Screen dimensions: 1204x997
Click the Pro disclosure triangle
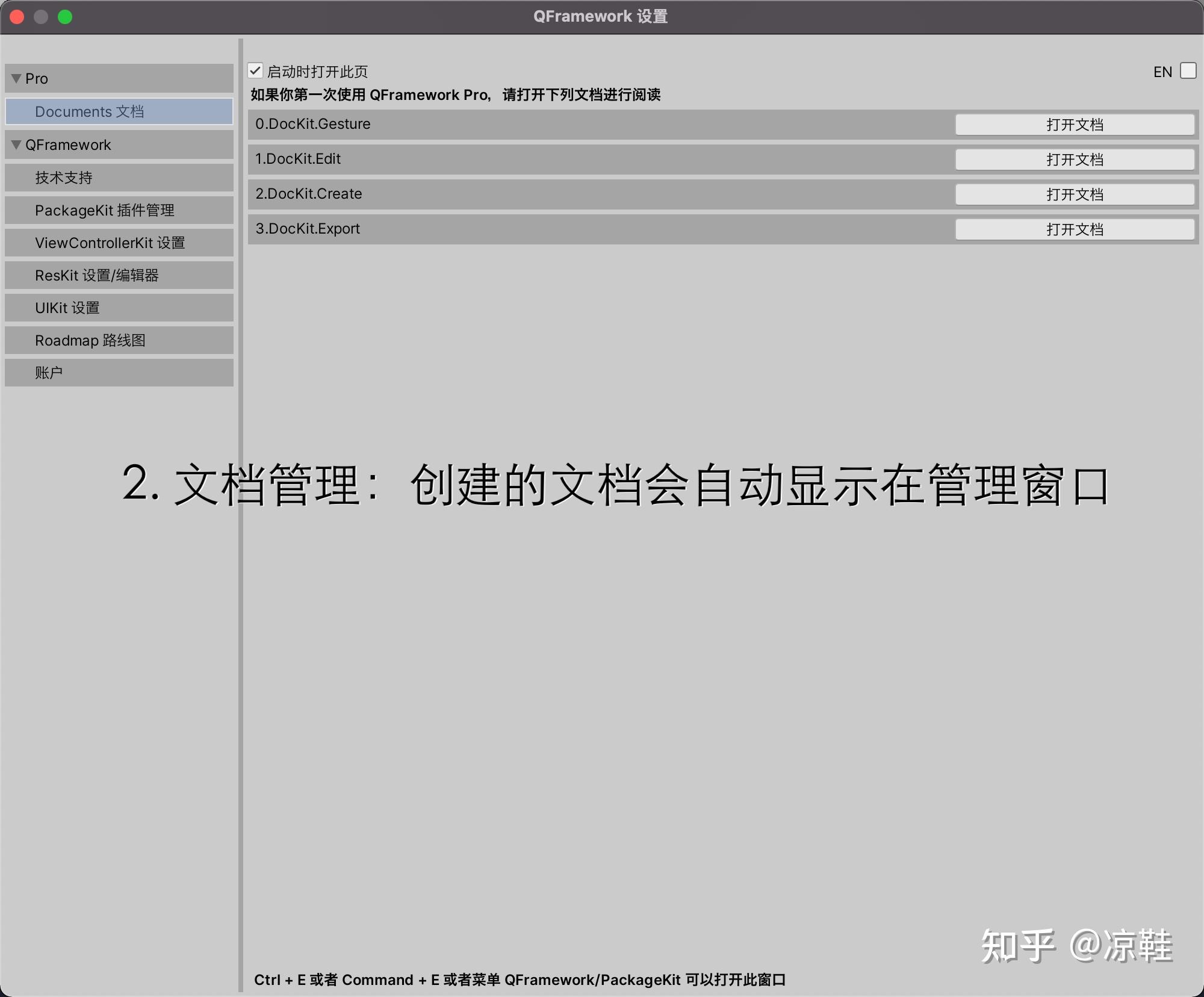[x=16, y=78]
